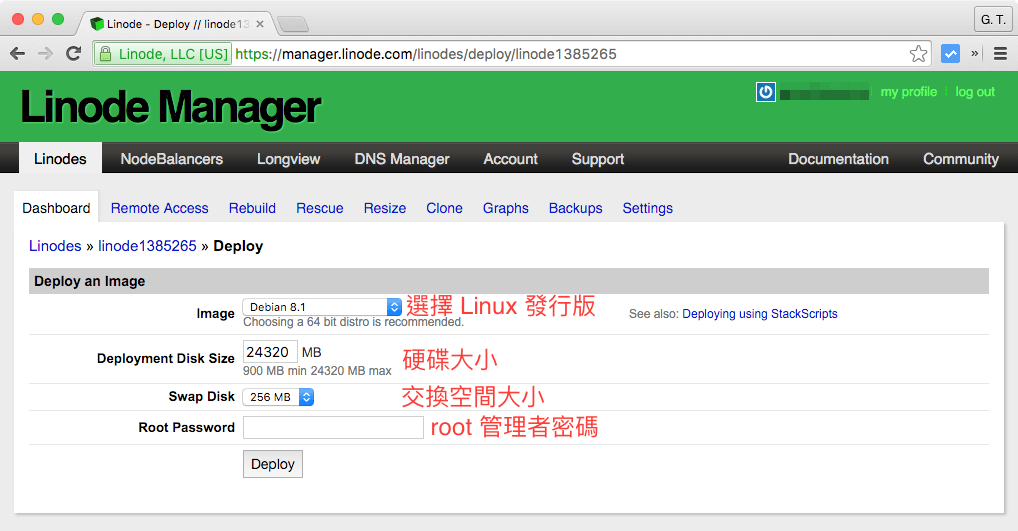The image size is (1018, 531).
Task: Open the Account navigation item
Action: point(510,159)
